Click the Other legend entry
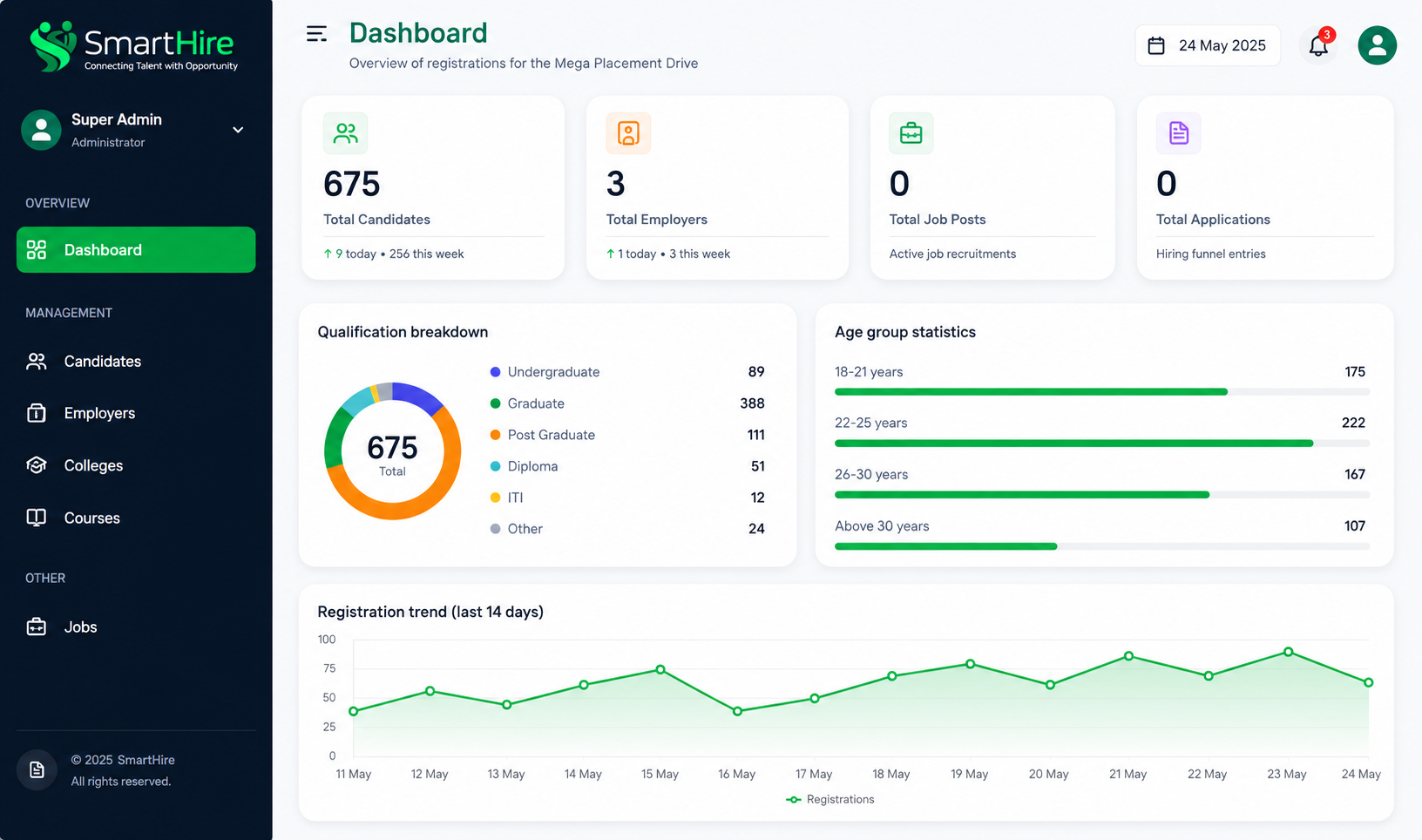1422x840 pixels. coord(516,529)
